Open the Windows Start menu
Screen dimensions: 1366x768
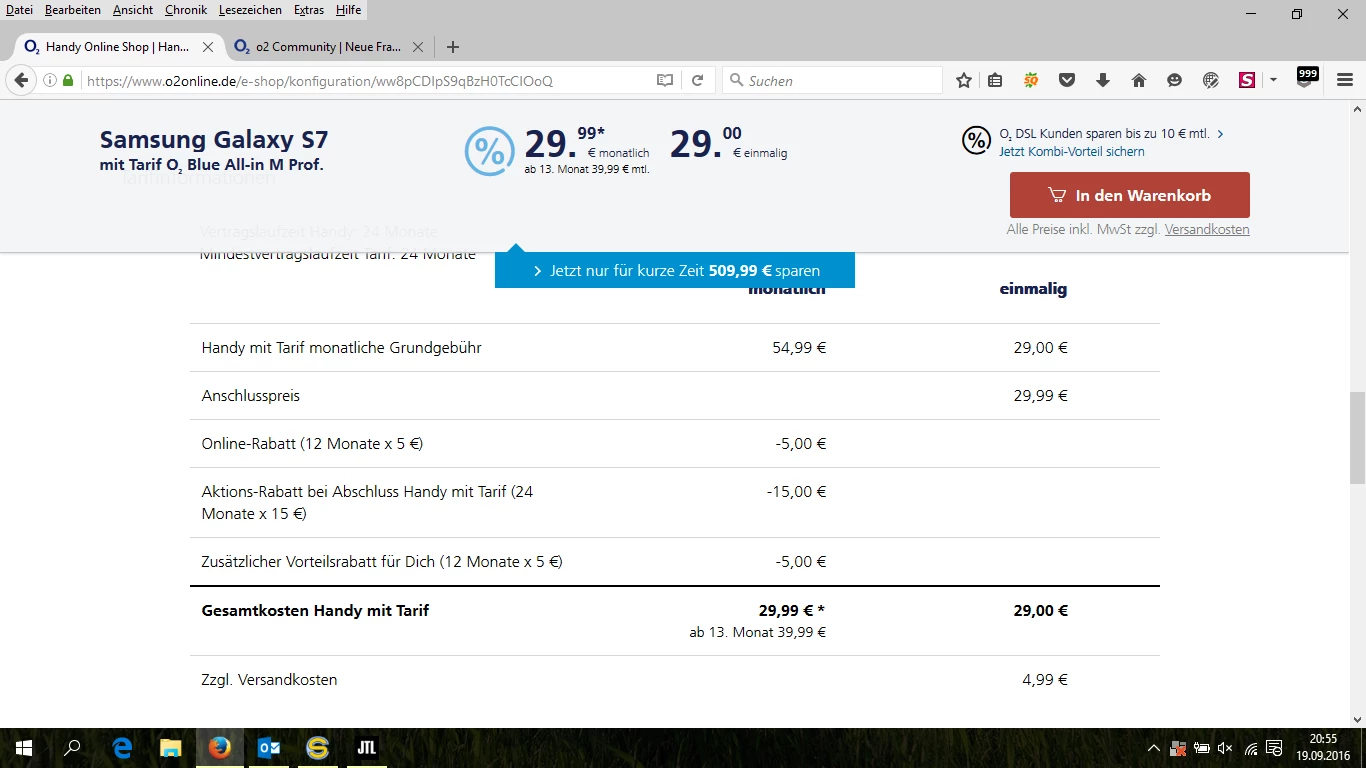pos(24,748)
